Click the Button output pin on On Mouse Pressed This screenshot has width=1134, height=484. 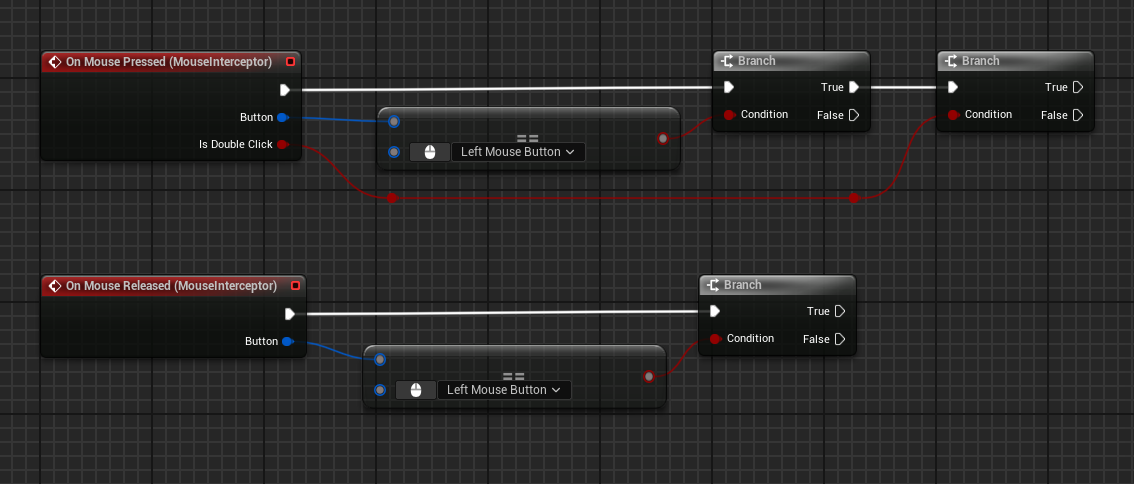click(283, 118)
